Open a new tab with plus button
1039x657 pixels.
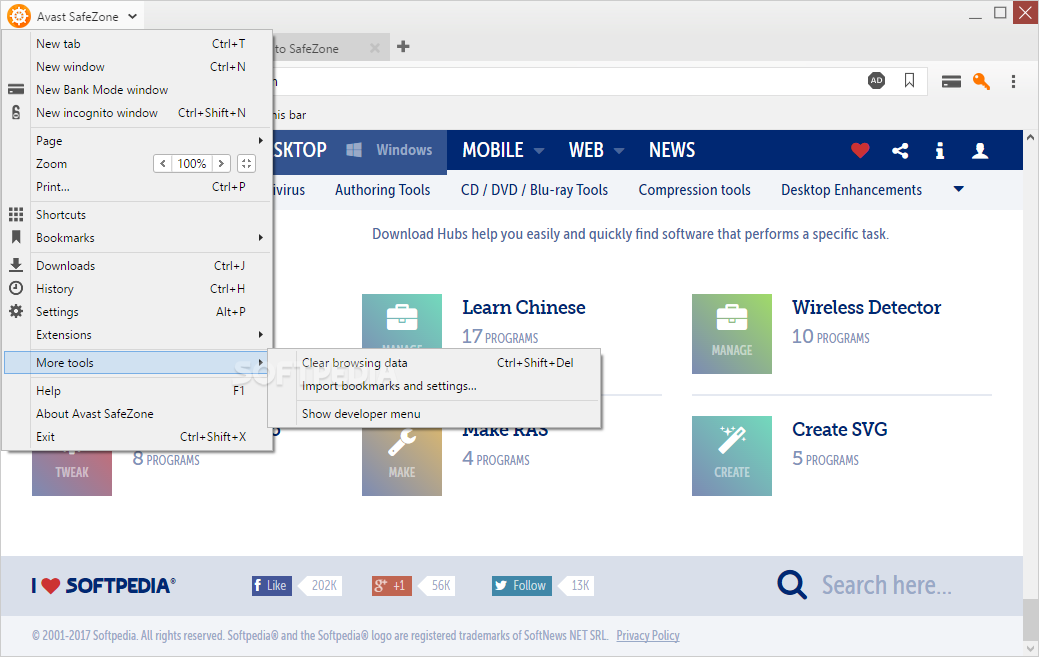(403, 46)
